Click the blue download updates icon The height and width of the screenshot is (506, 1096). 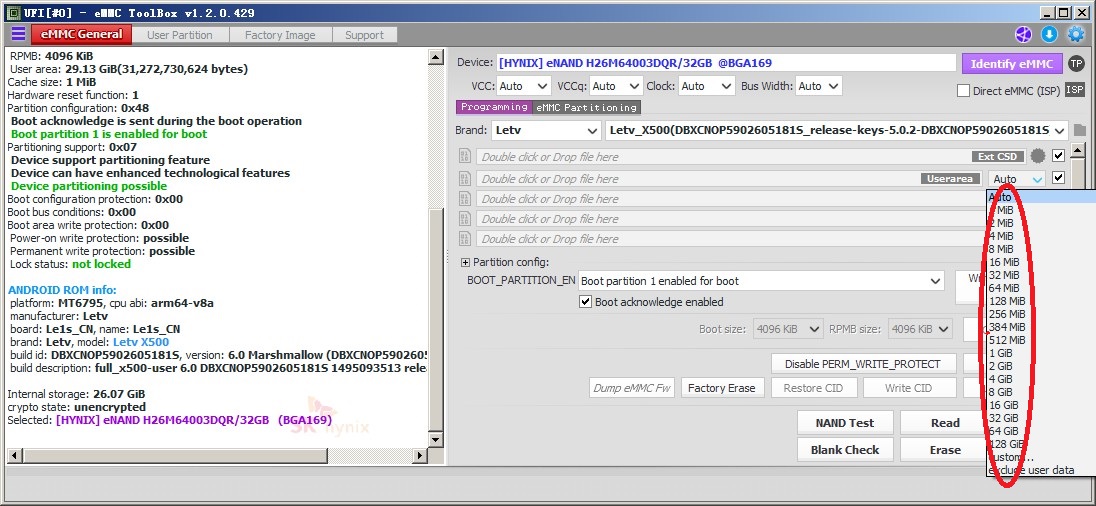click(x=1049, y=34)
